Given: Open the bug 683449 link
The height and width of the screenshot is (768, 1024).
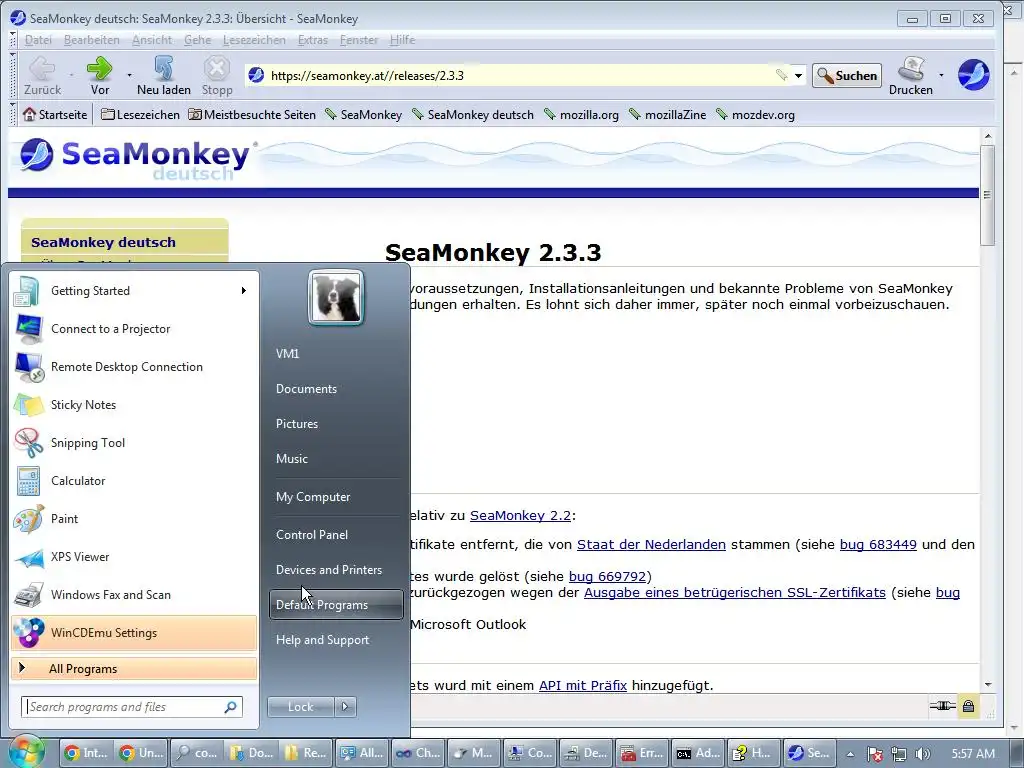Looking at the screenshot, I should click(878, 544).
